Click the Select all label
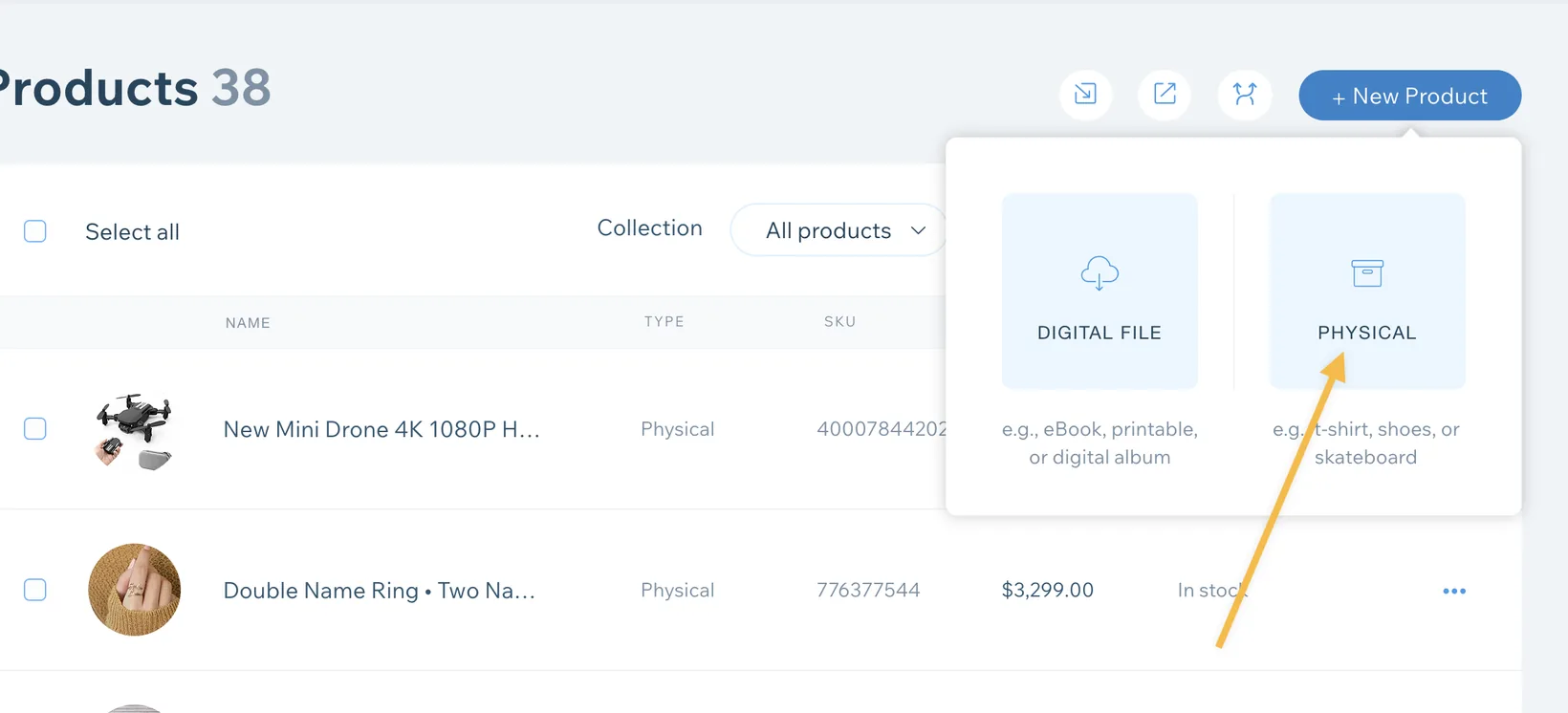1568x713 pixels. pos(132,232)
